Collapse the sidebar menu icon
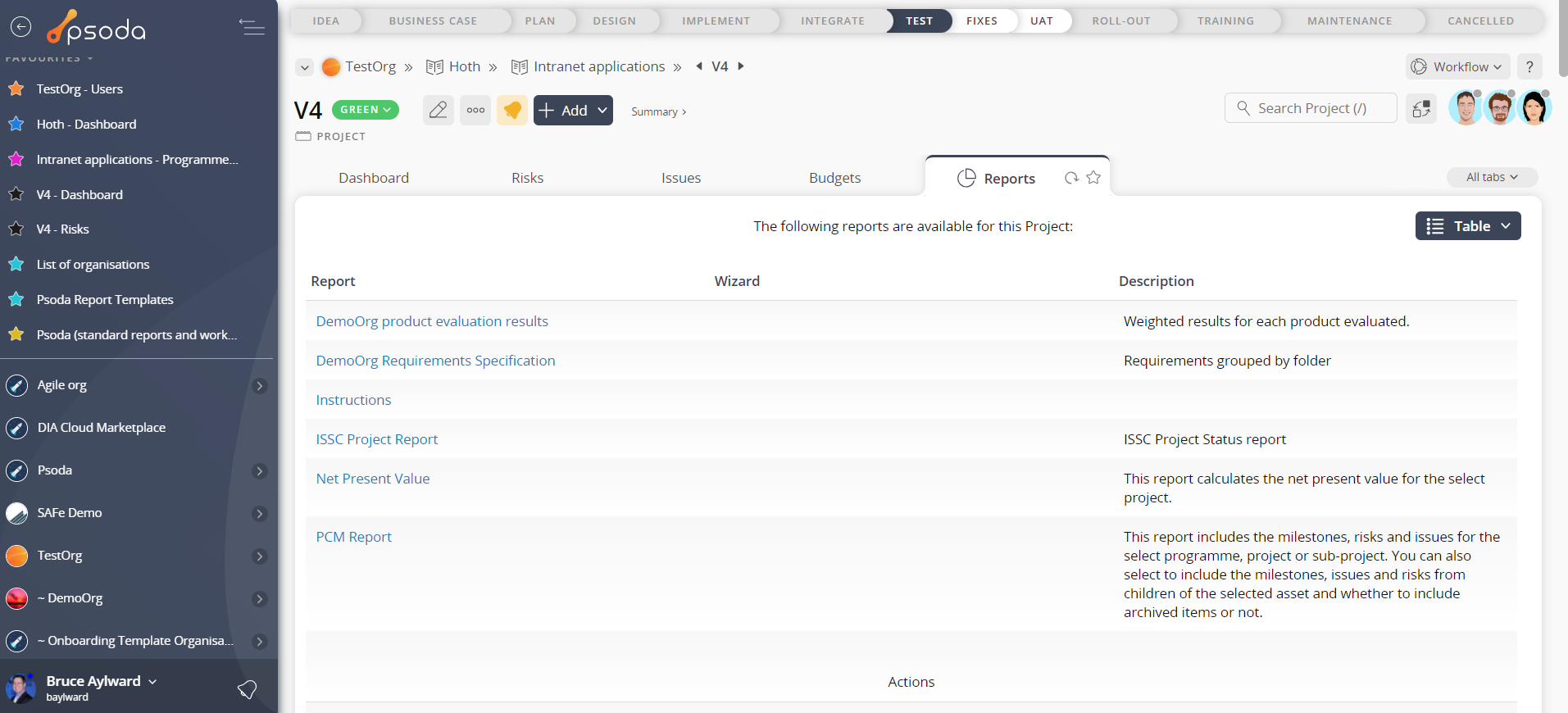1568x713 pixels. 252,27
